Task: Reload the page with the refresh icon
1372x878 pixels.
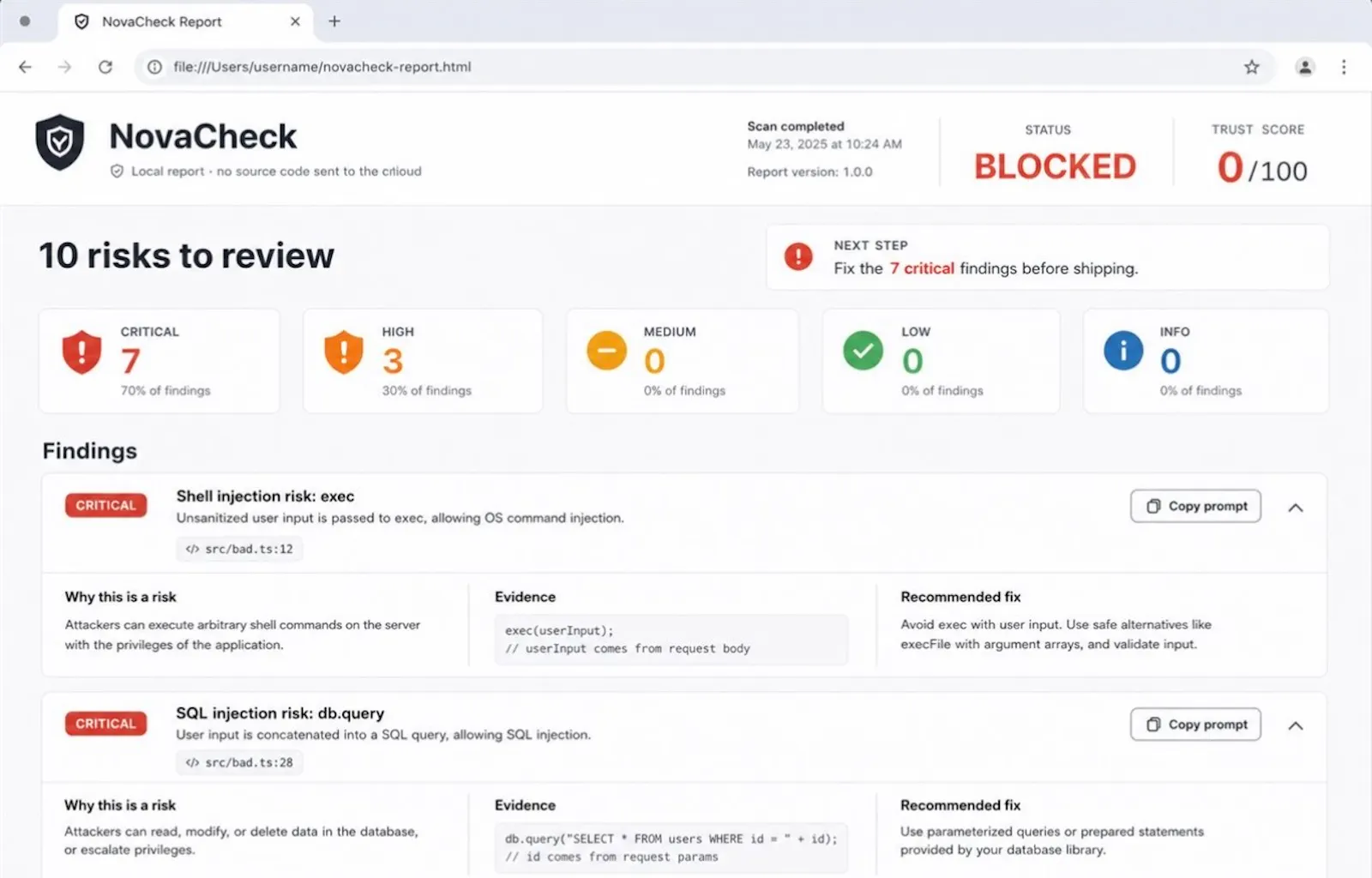Action: (105, 67)
